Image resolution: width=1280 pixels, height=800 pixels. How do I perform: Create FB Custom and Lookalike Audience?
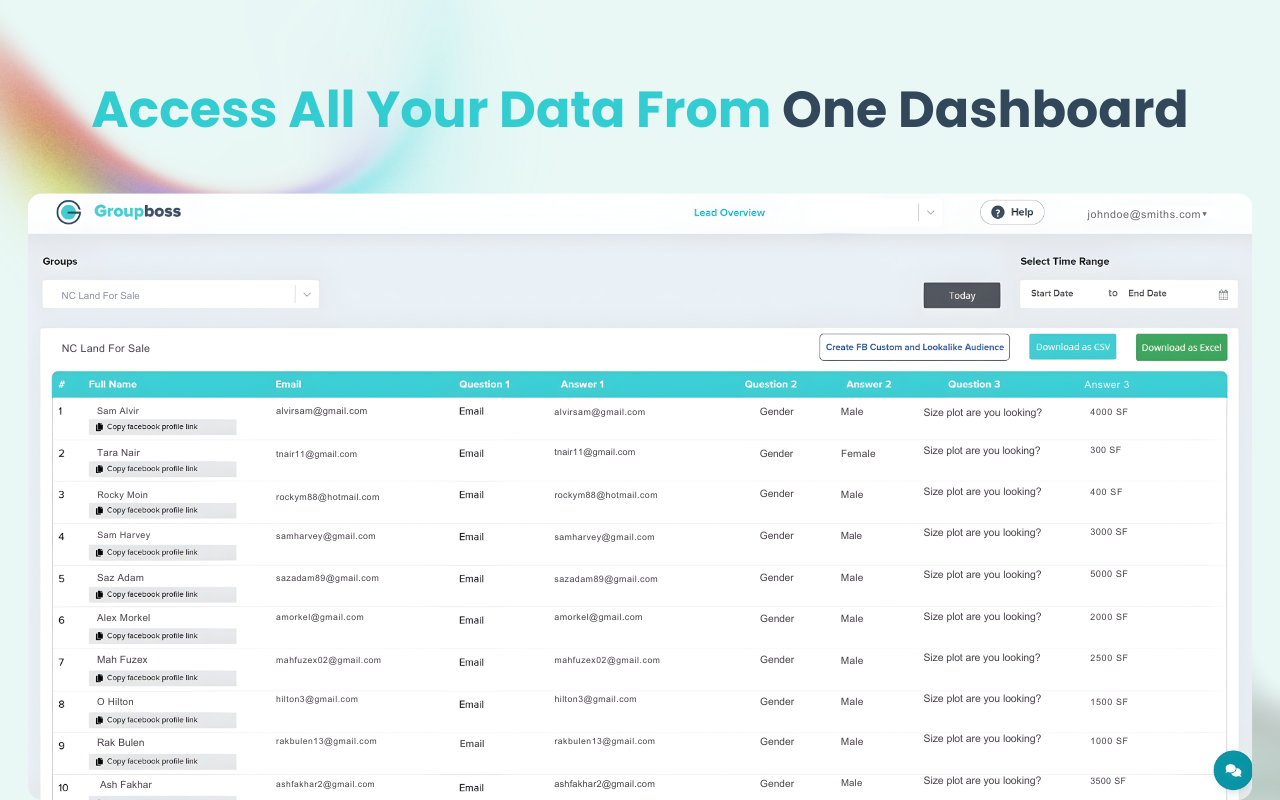(914, 347)
